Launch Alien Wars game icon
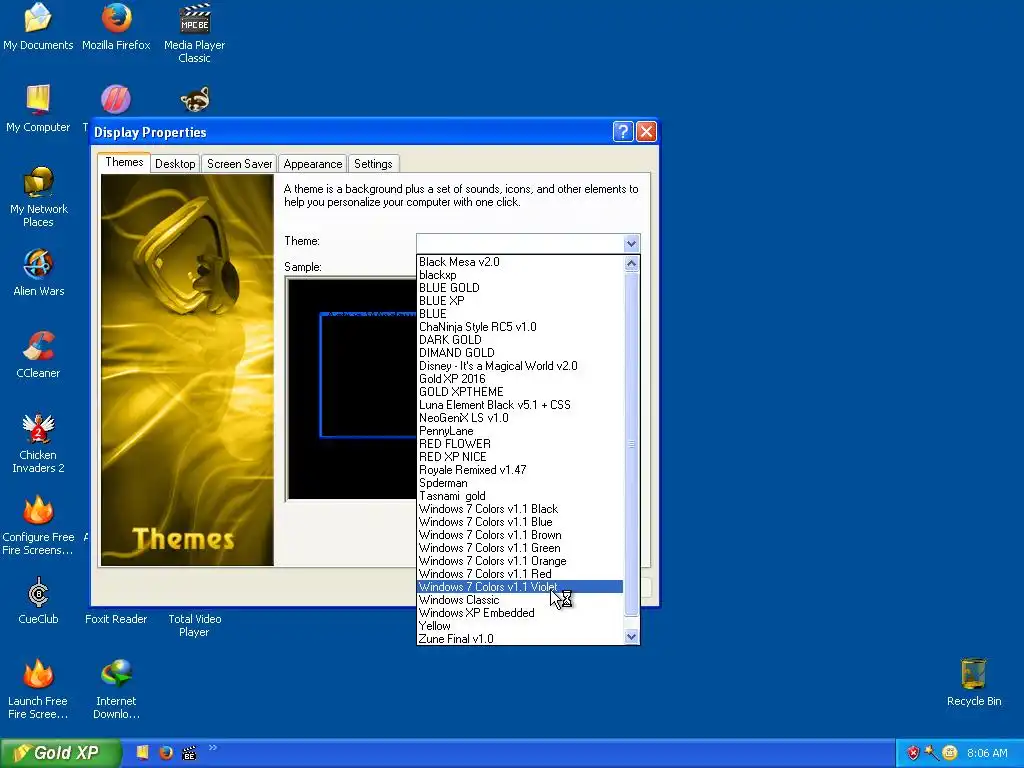 click(39, 273)
